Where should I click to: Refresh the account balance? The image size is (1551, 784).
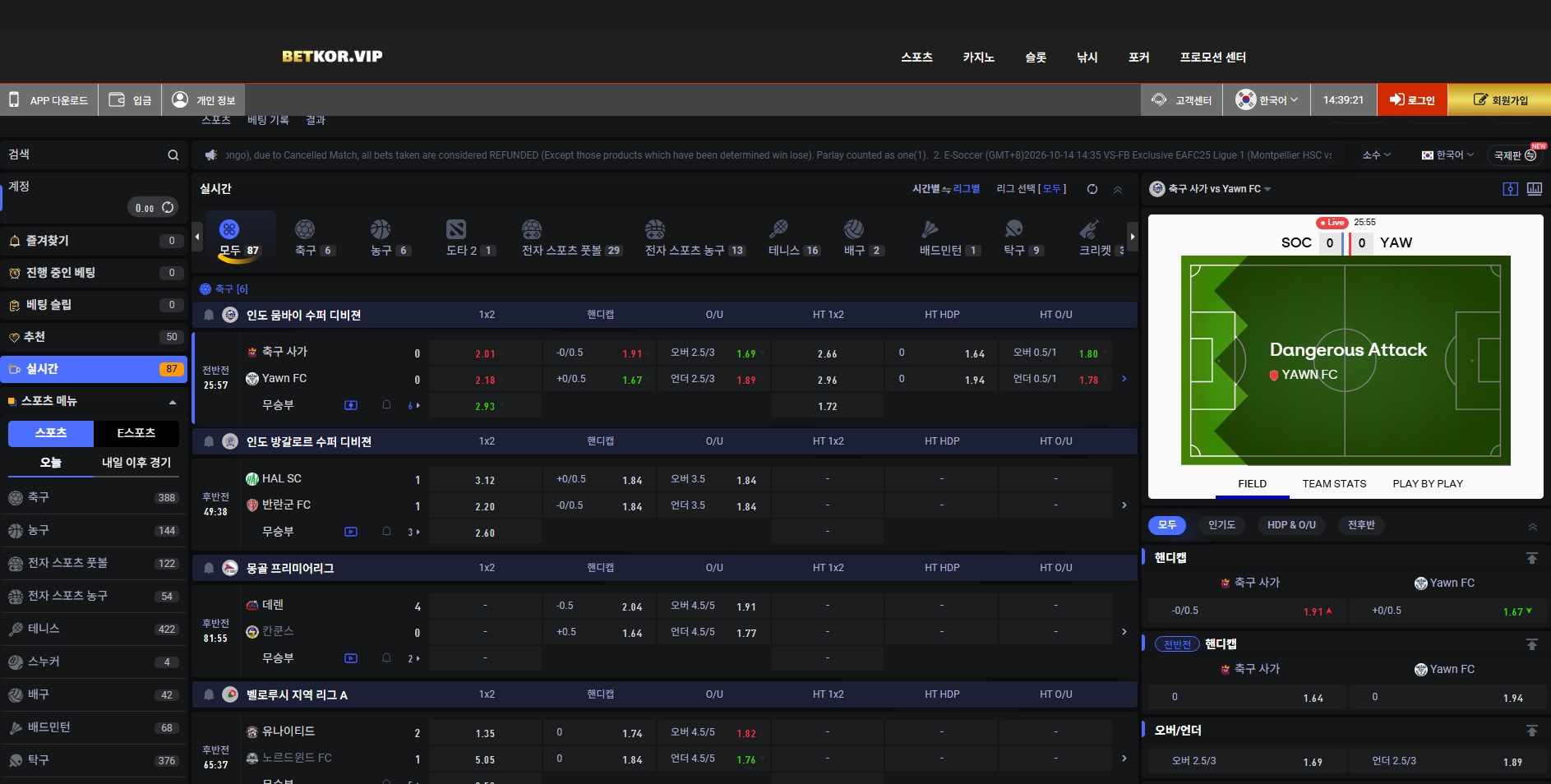click(168, 207)
